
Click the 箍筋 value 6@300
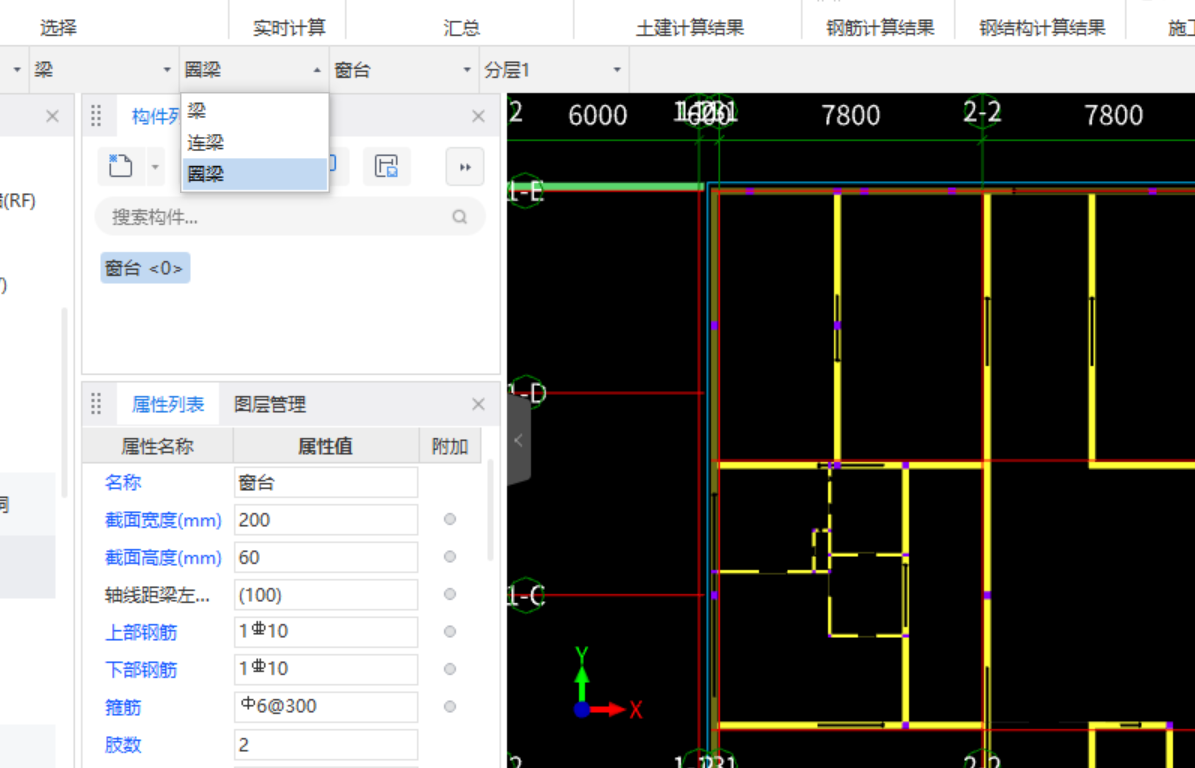coord(326,706)
